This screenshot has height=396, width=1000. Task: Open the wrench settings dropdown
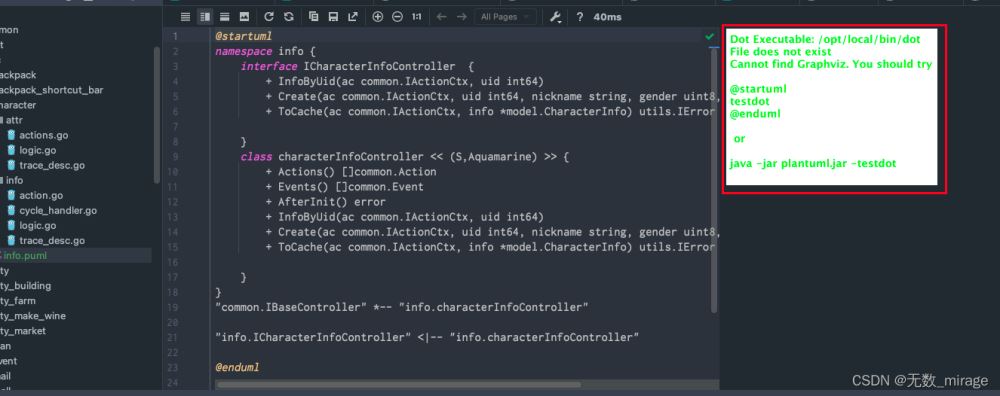555,17
